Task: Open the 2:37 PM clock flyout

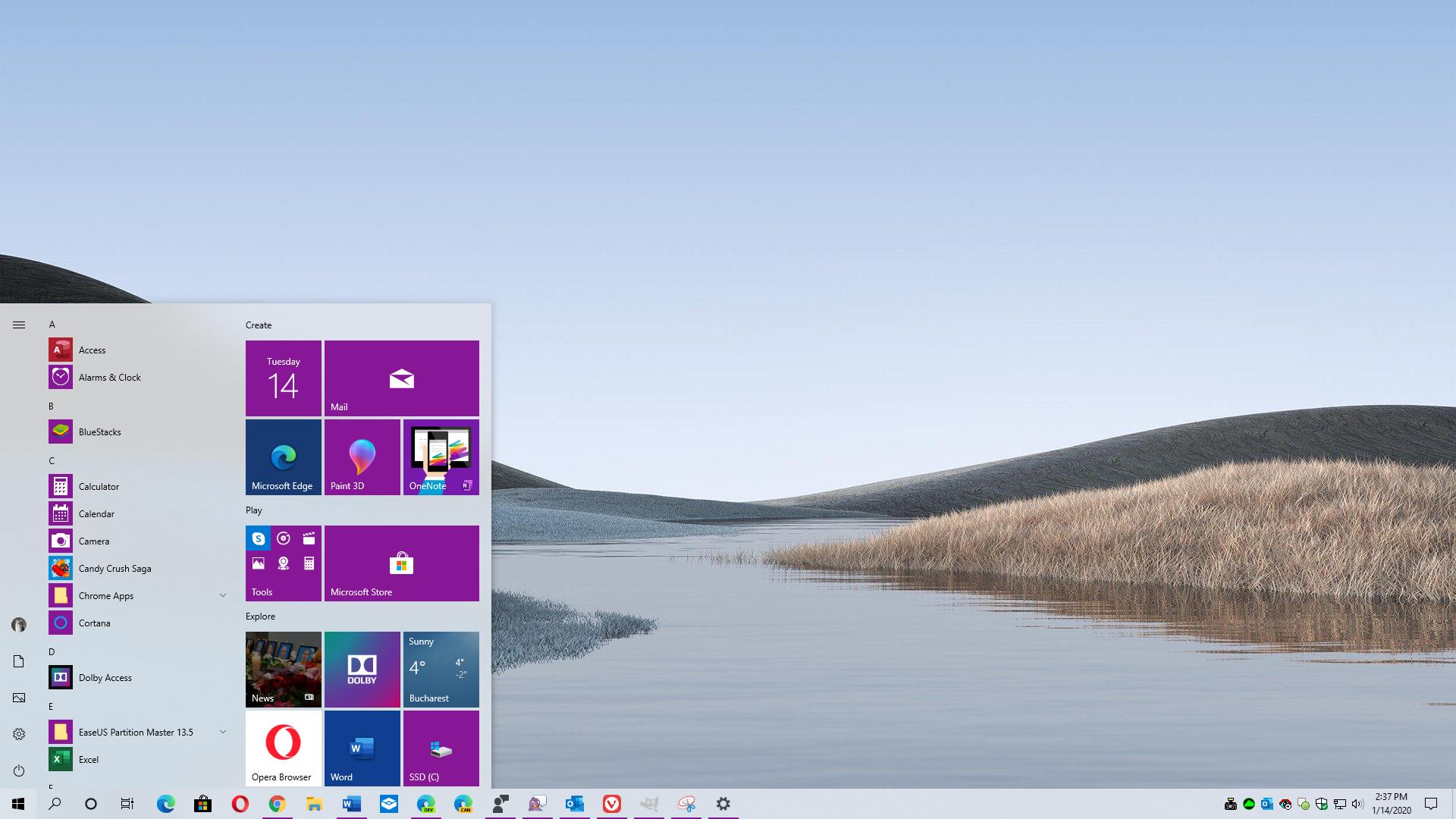Action: 1392,804
